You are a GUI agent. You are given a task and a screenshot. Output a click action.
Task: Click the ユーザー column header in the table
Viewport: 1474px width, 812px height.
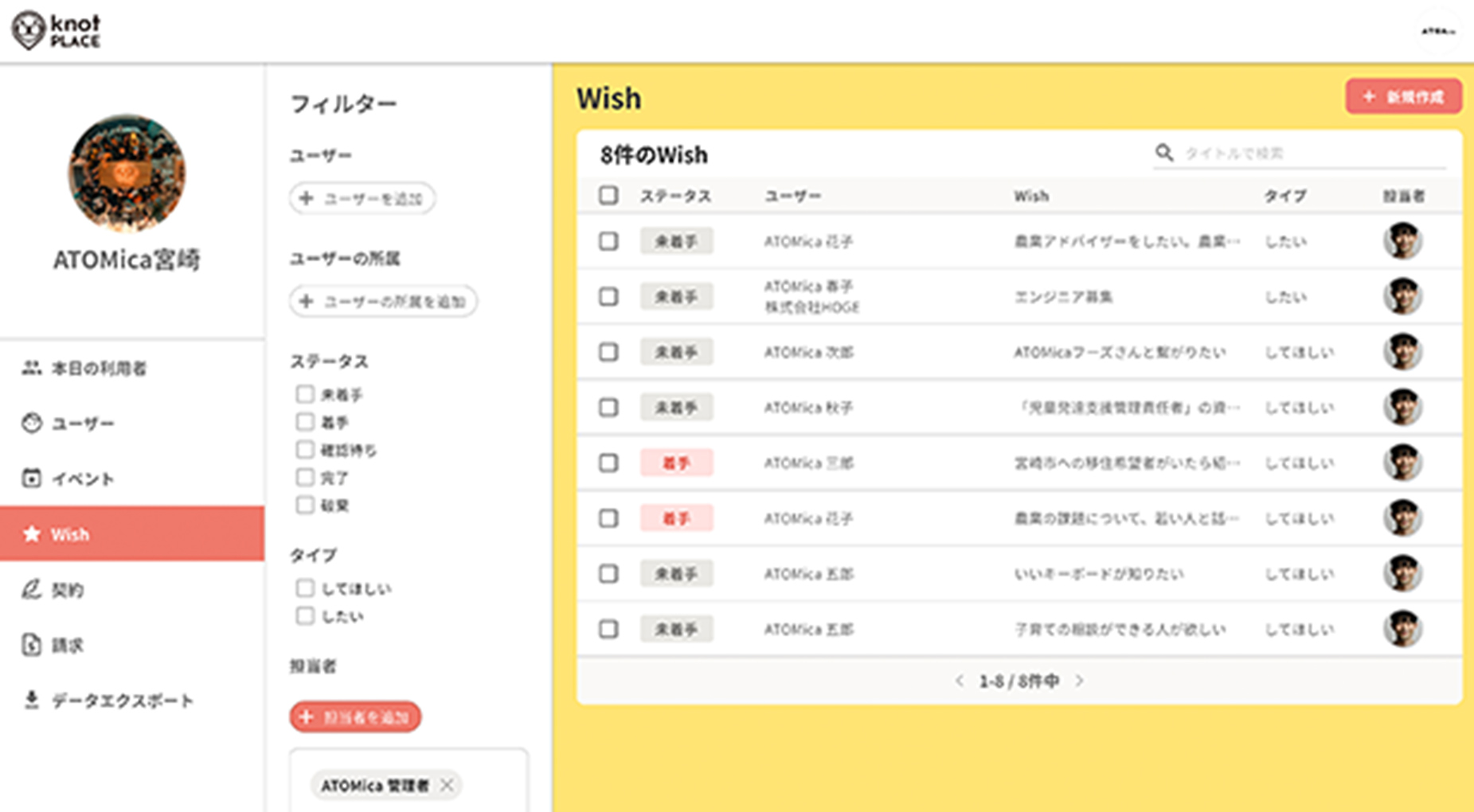coord(792,196)
